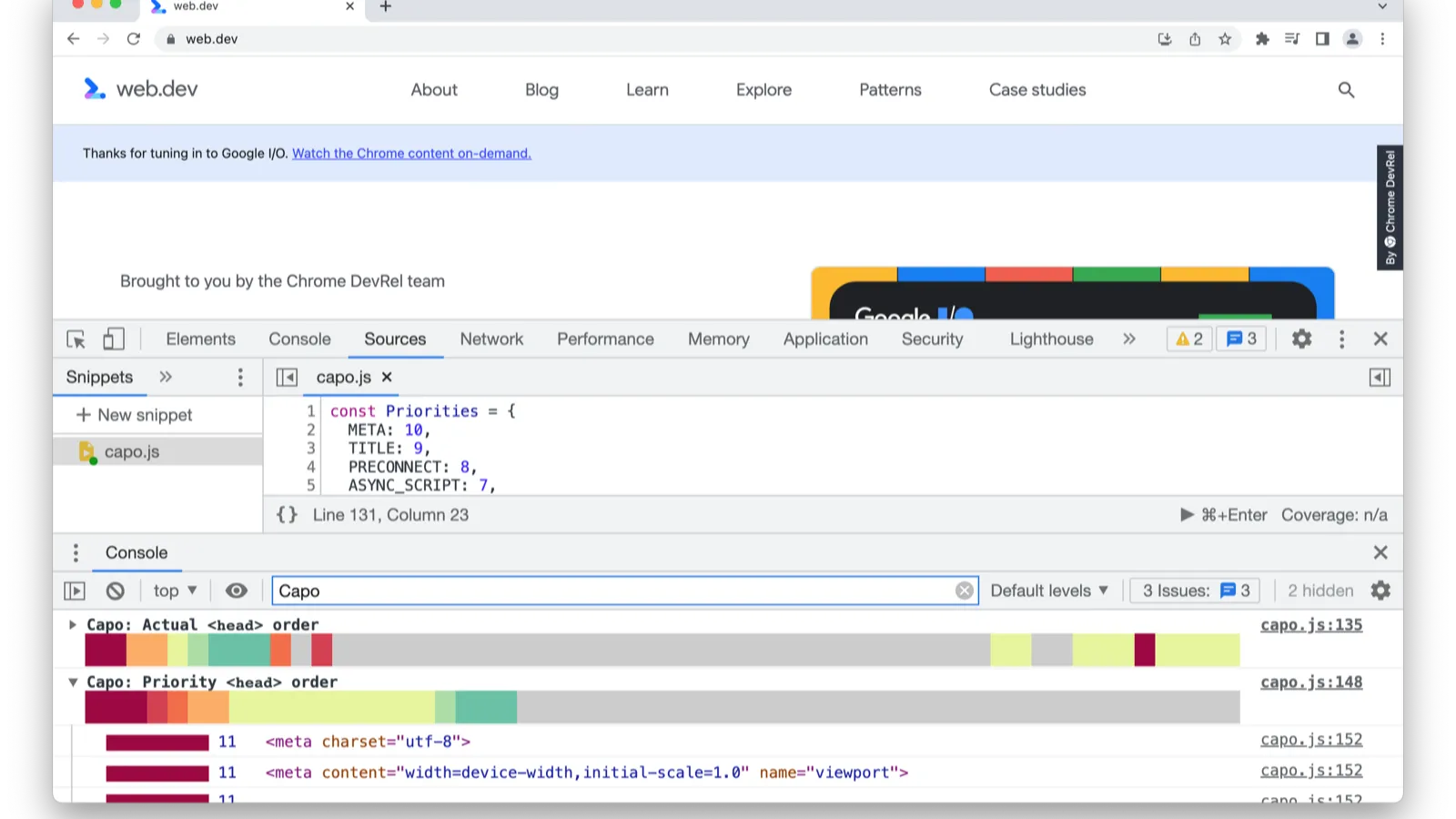Viewport: 1456px width, 819px height.
Task: Switch to the Network tab
Action: coord(491,339)
